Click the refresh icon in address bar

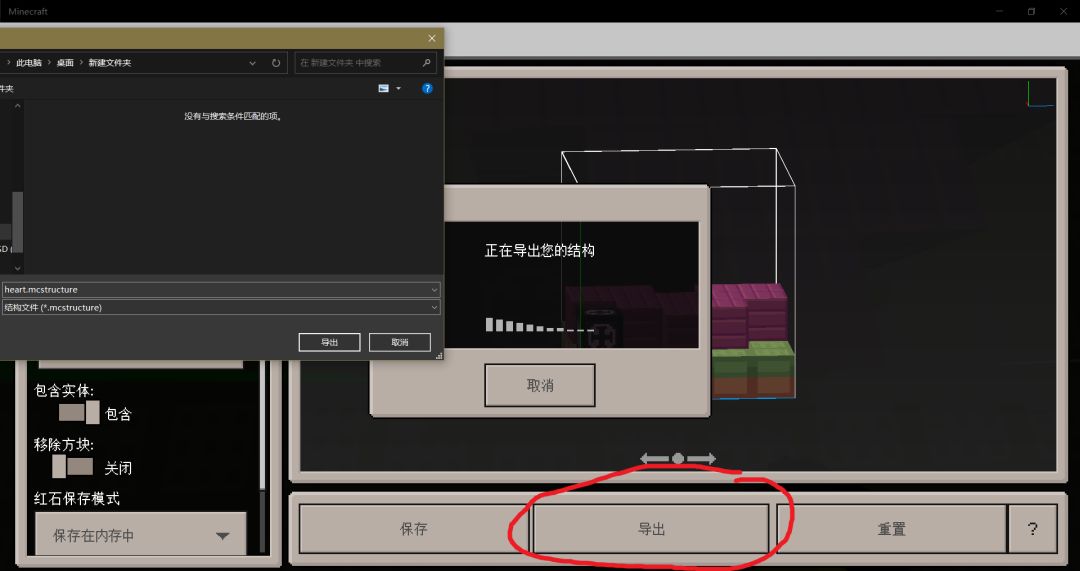click(276, 63)
